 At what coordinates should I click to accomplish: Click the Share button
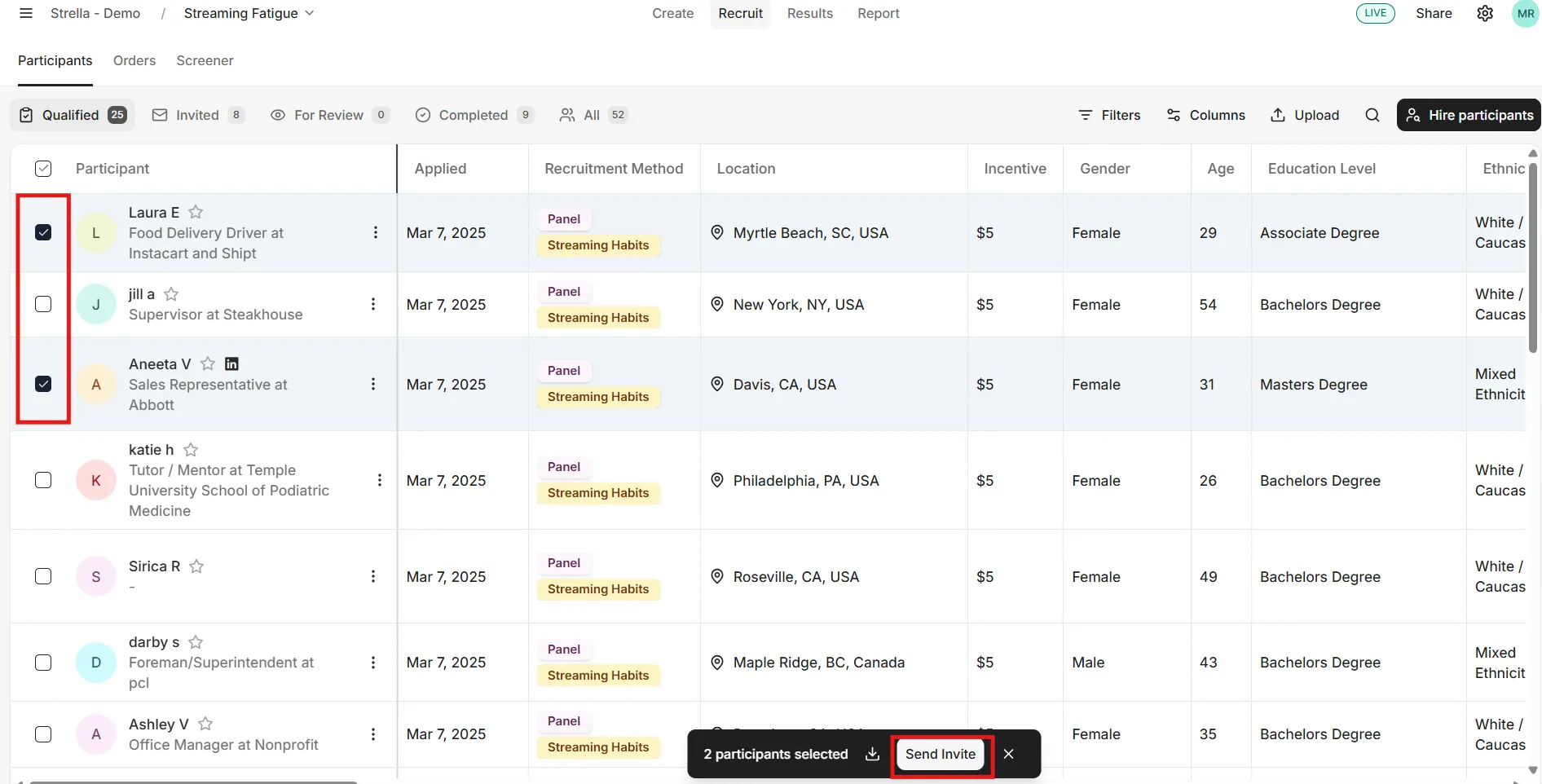click(1434, 13)
